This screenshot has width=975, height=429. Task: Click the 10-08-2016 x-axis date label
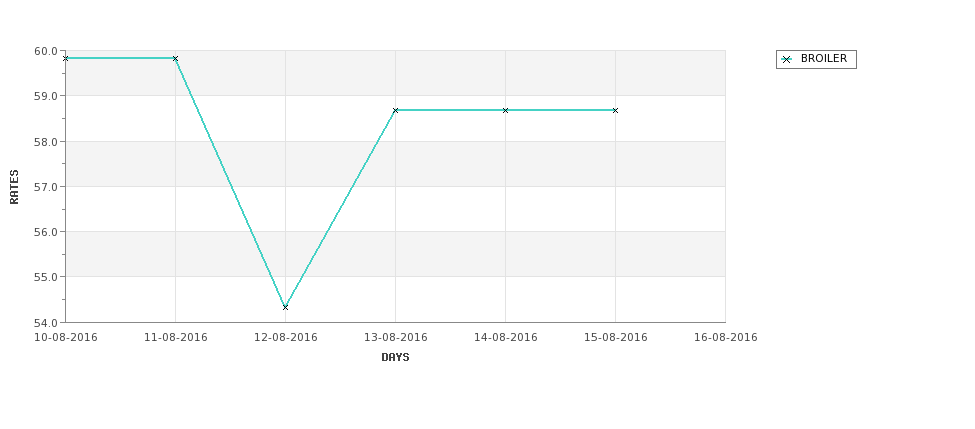click(x=65, y=338)
